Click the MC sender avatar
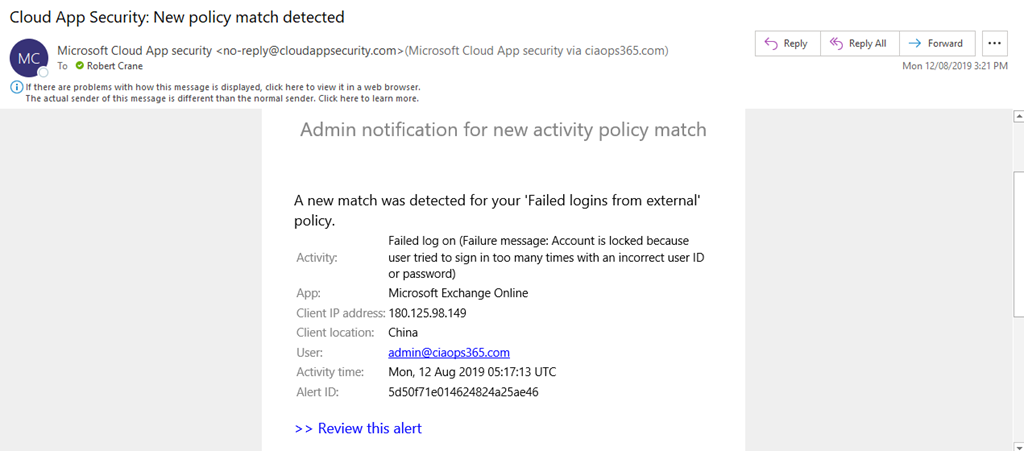Screen dimensions: 1024x451 28,58
